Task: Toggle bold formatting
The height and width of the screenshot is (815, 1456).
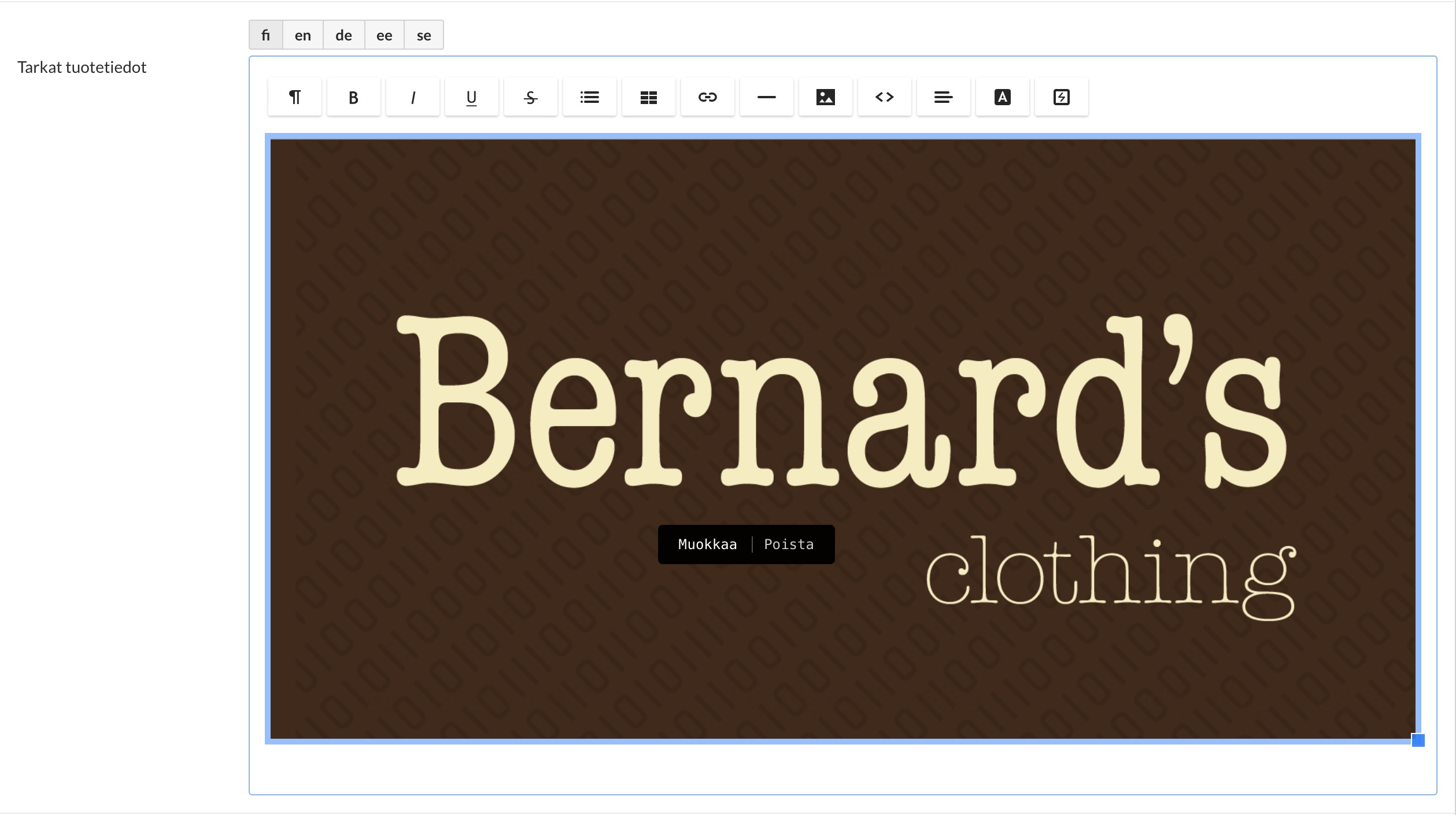Action: pos(354,97)
